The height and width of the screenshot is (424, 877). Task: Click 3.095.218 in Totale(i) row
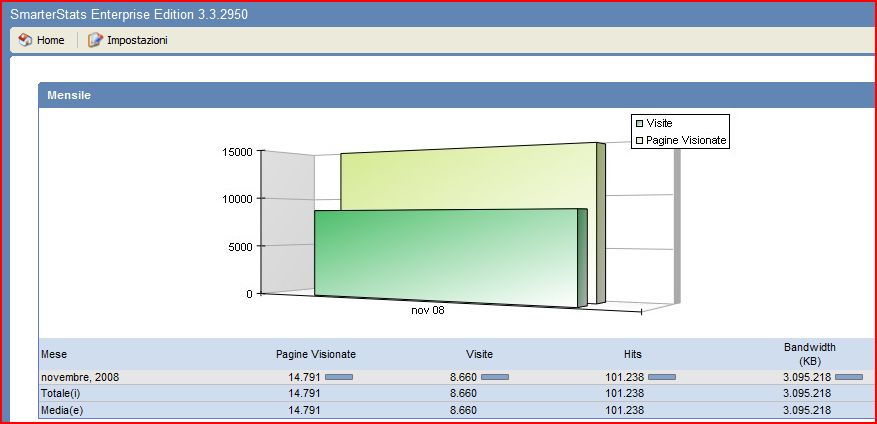tap(807, 393)
